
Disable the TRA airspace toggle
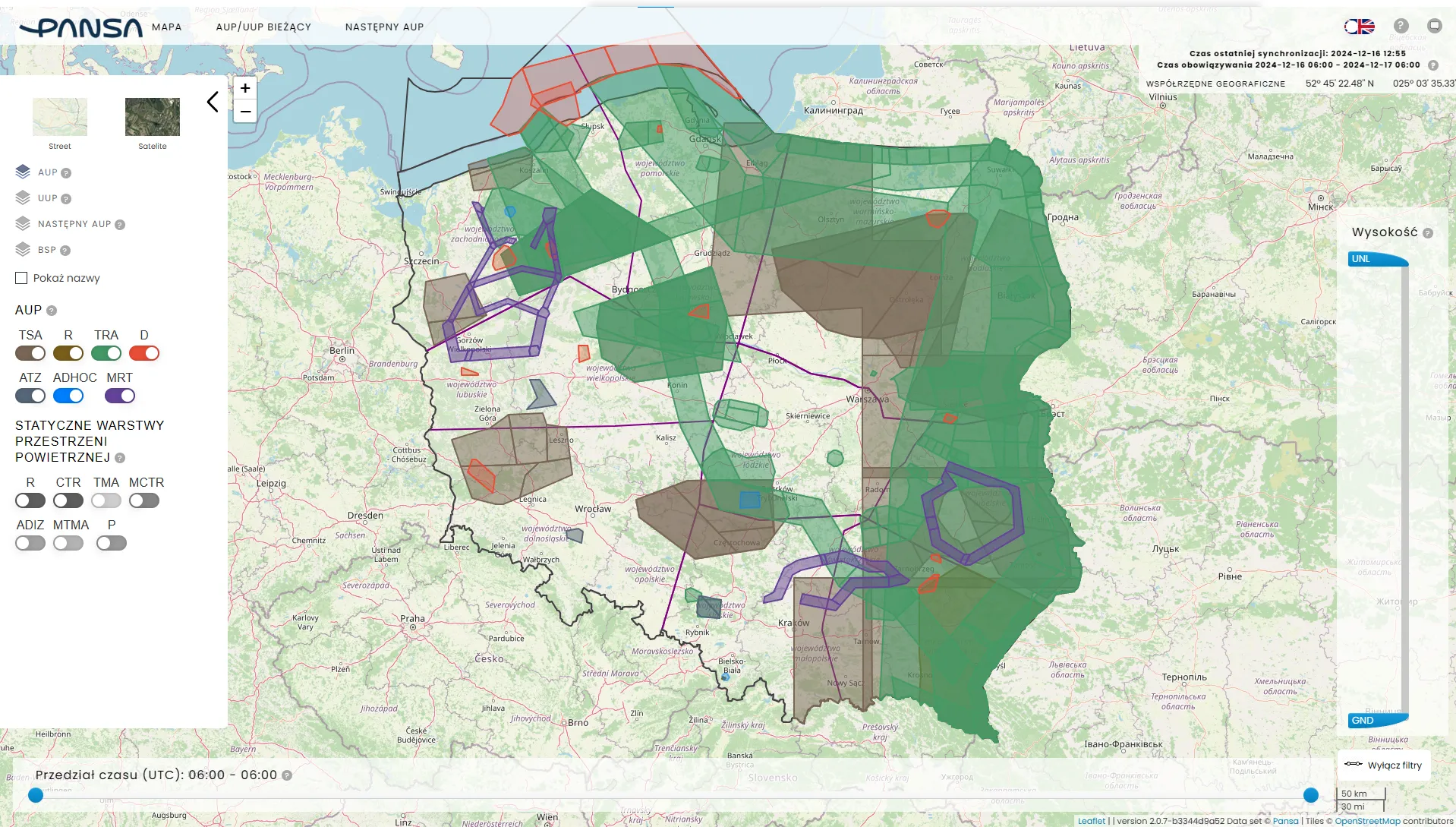(x=106, y=353)
